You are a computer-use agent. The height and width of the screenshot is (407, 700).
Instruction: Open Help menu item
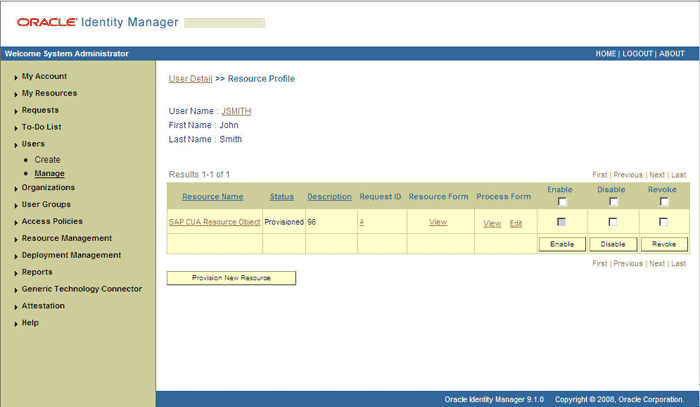click(30, 323)
